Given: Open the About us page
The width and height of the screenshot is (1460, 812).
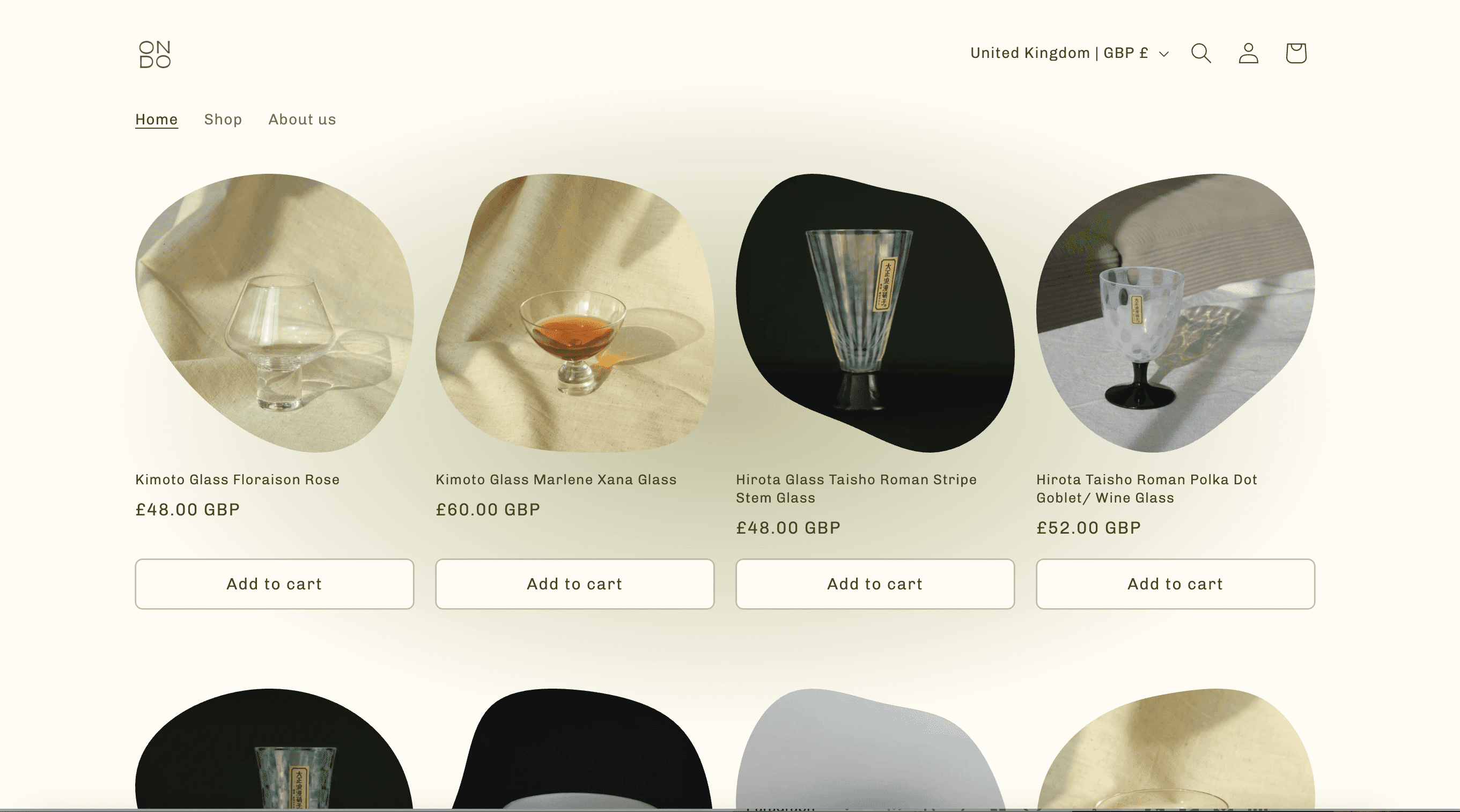Looking at the screenshot, I should click(x=302, y=120).
